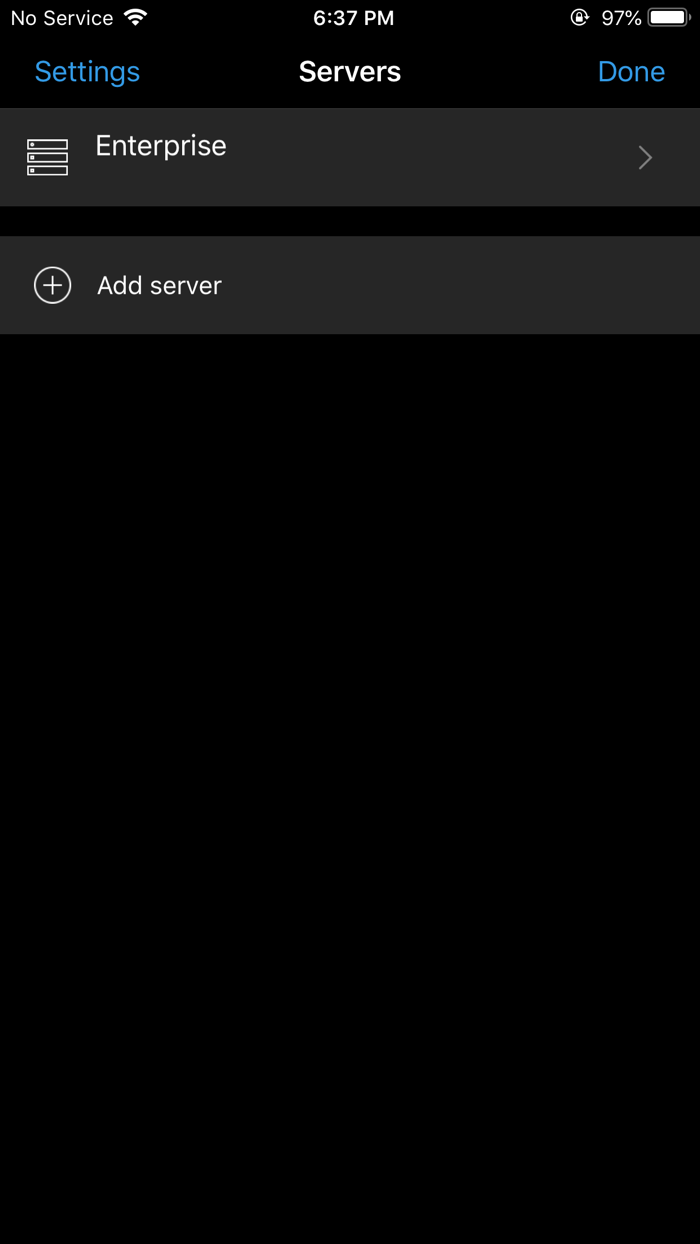The height and width of the screenshot is (1244, 700).
Task: Expand Enterprise details via the chevron arrow
Action: pos(645,157)
